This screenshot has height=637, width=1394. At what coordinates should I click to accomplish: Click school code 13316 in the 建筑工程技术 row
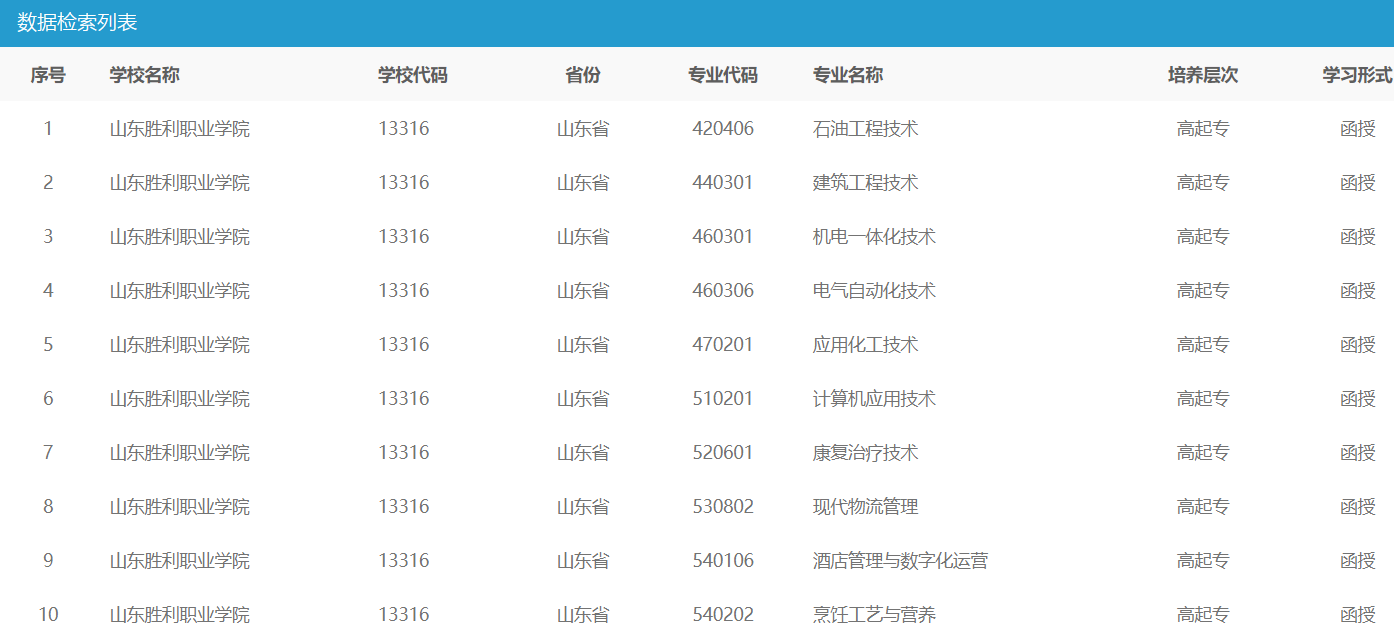pyautogui.click(x=404, y=183)
